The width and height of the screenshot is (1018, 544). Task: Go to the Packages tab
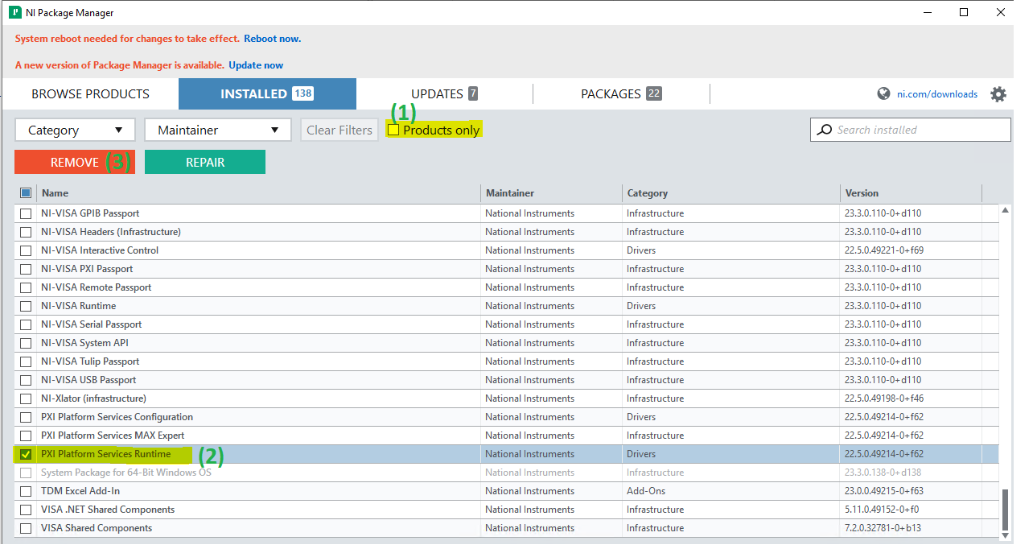click(620, 94)
